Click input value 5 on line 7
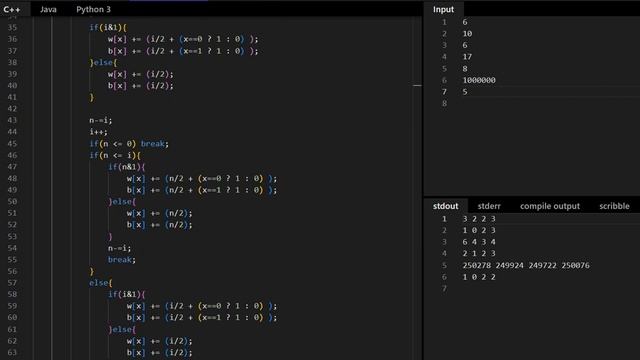This screenshot has width=640, height=360. [x=465, y=92]
